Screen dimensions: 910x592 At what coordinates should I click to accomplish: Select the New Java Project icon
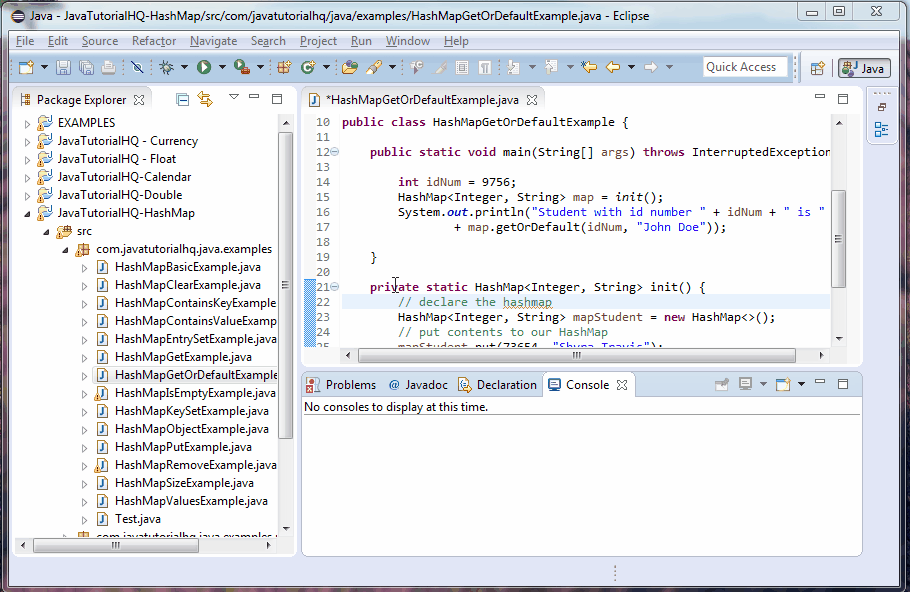pyautogui.click(x=284, y=69)
